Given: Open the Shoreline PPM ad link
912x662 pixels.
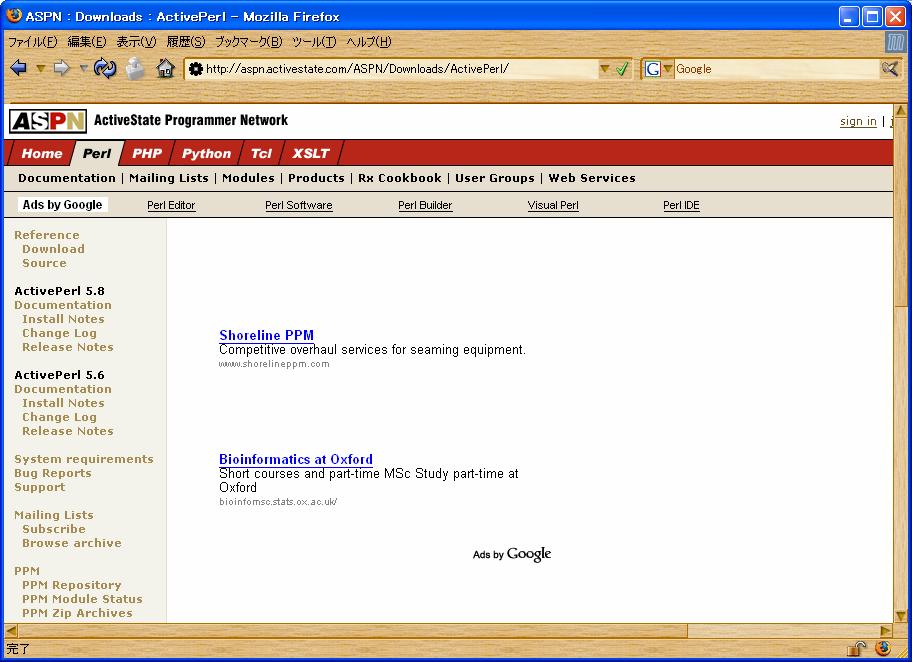Looking at the screenshot, I should [x=266, y=335].
